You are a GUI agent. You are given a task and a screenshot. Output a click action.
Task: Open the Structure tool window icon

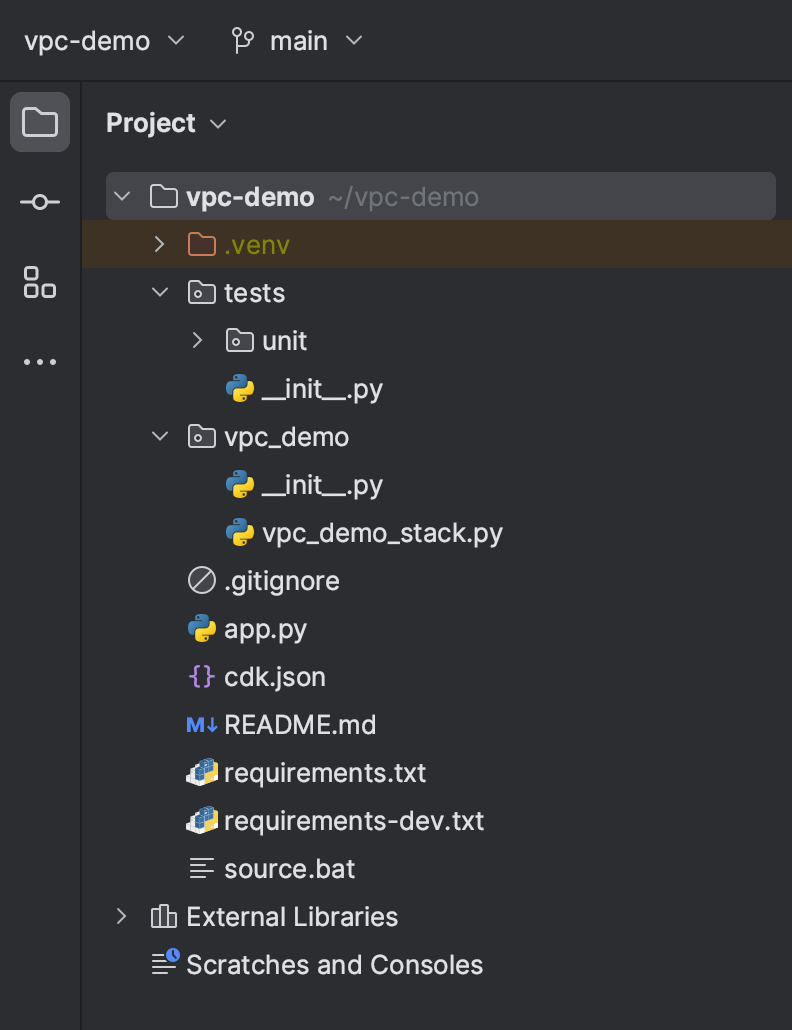(40, 282)
